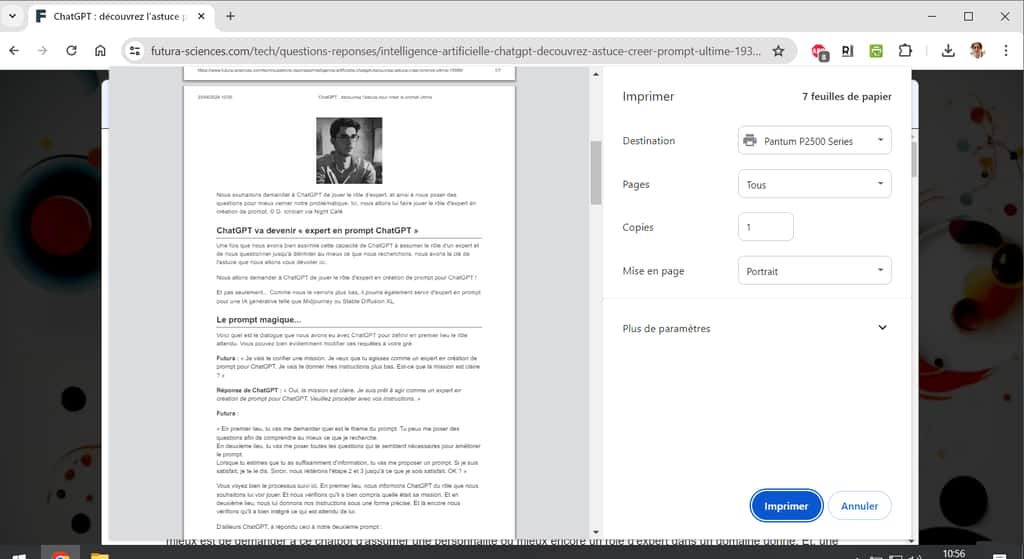This screenshot has width=1024, height=559.
Task: Open the Pages dropdown set to Tous
Action: click(814, 184)
